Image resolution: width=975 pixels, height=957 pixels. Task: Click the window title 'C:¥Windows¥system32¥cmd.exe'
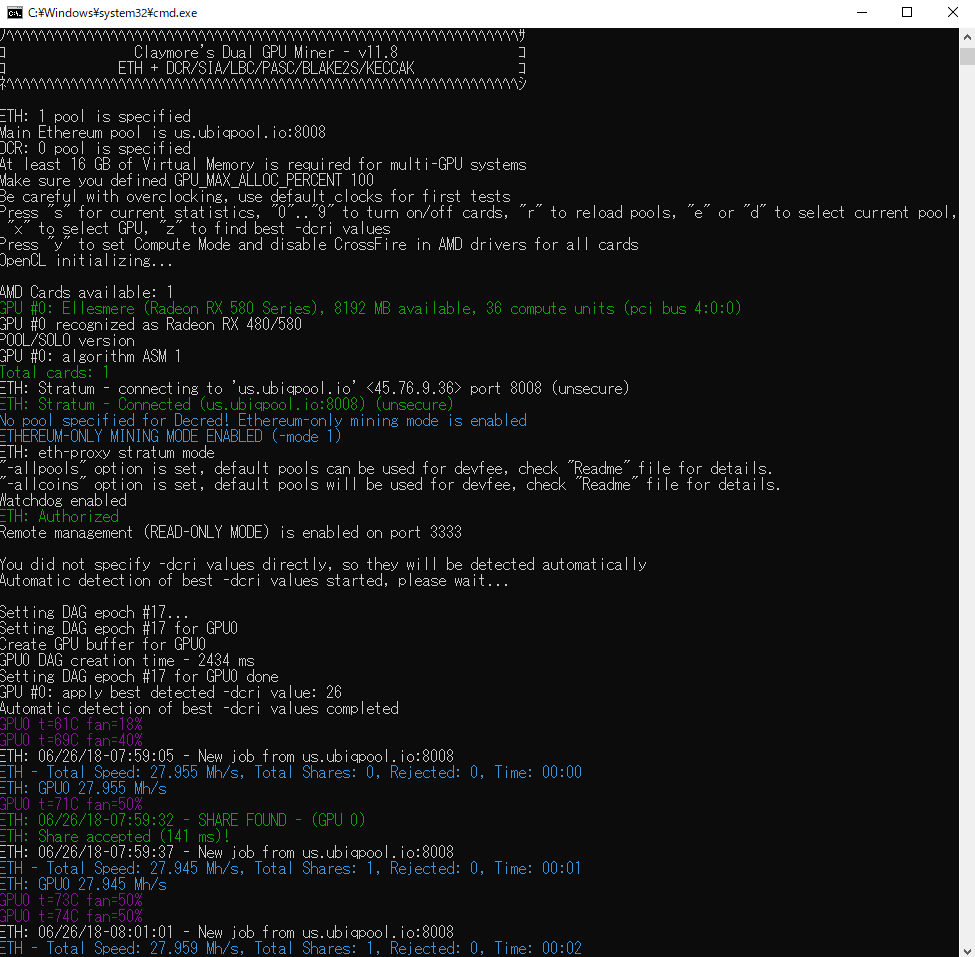pyautogui.click(x=113, y=12)
